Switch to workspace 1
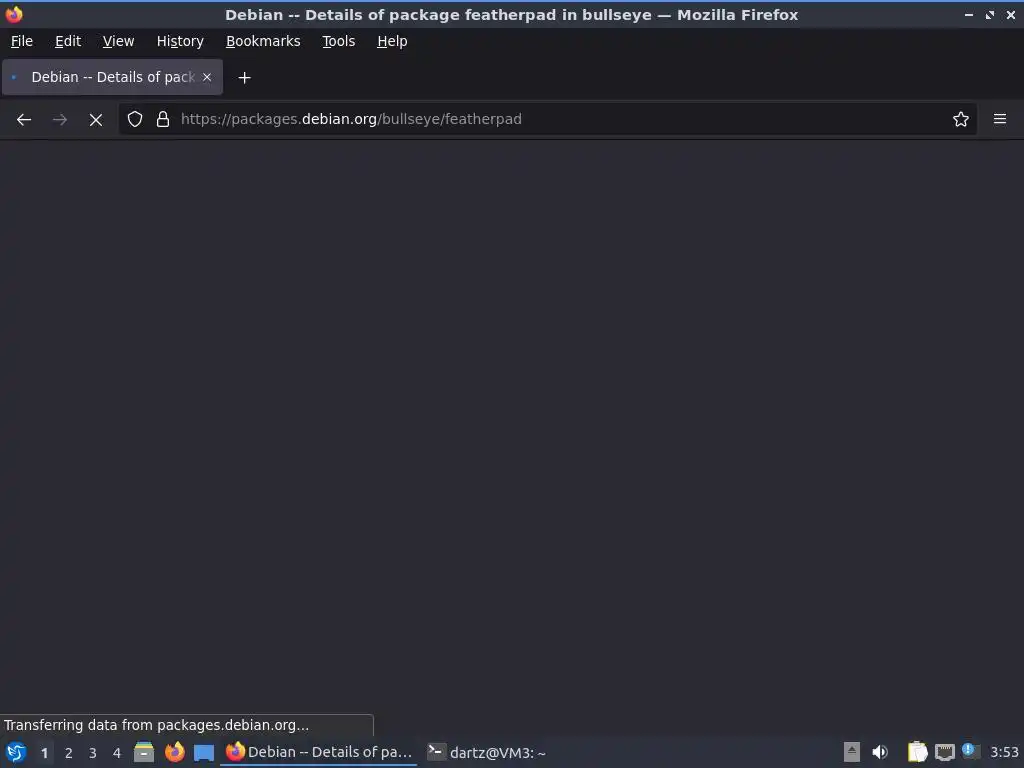This screenshot has width=1024, height=768. click(x=44, y=753)
